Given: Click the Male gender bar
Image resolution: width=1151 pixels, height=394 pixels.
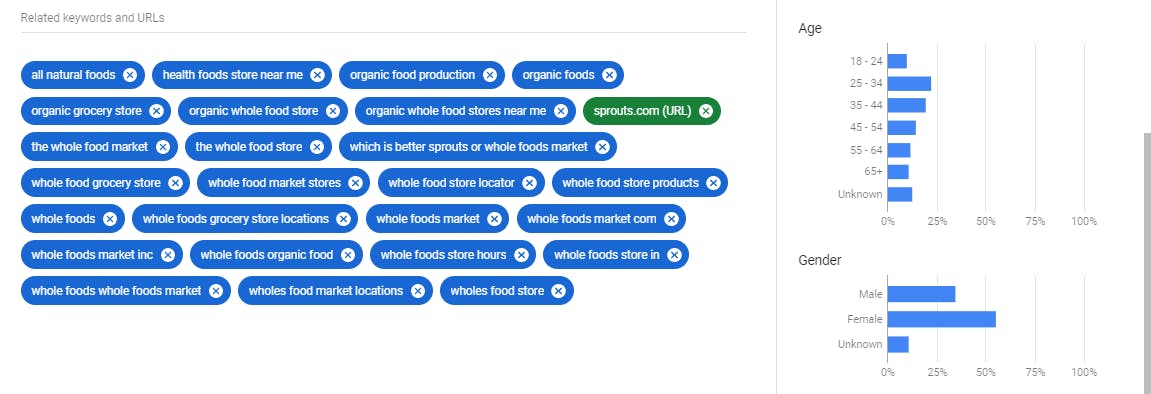Looking at the screenshot, I should (x=921, y=294).
